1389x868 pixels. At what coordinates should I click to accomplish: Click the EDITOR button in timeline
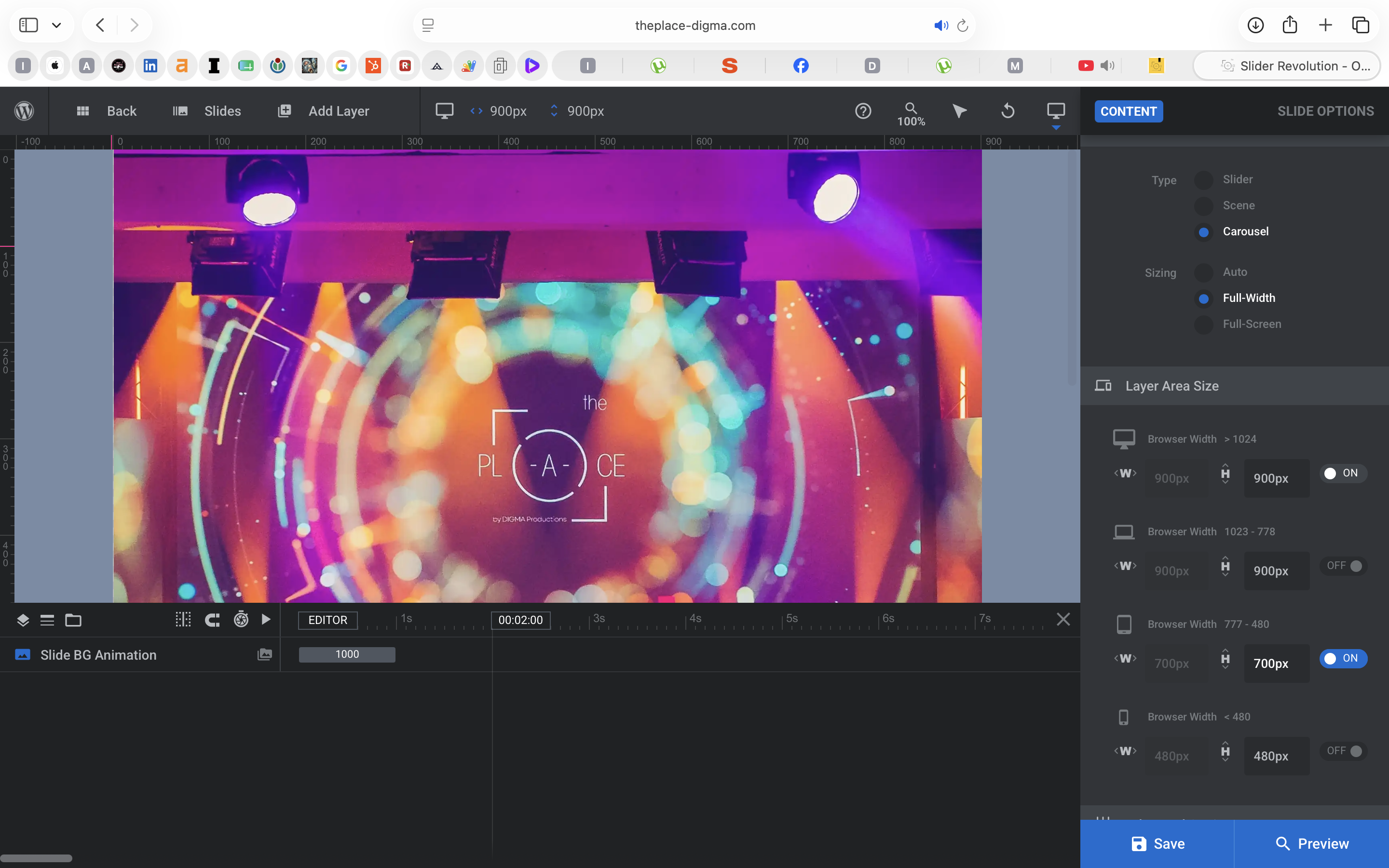pos(328,620)
